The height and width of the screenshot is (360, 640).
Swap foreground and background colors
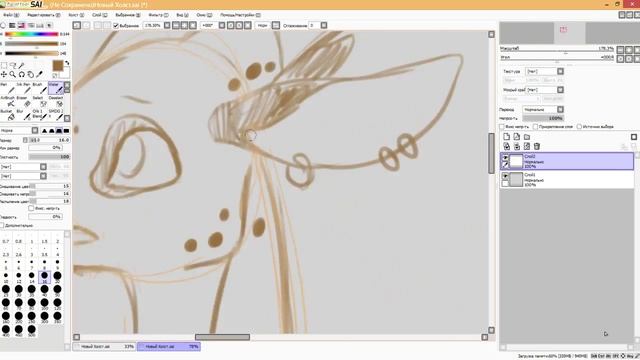click(67, 63)
